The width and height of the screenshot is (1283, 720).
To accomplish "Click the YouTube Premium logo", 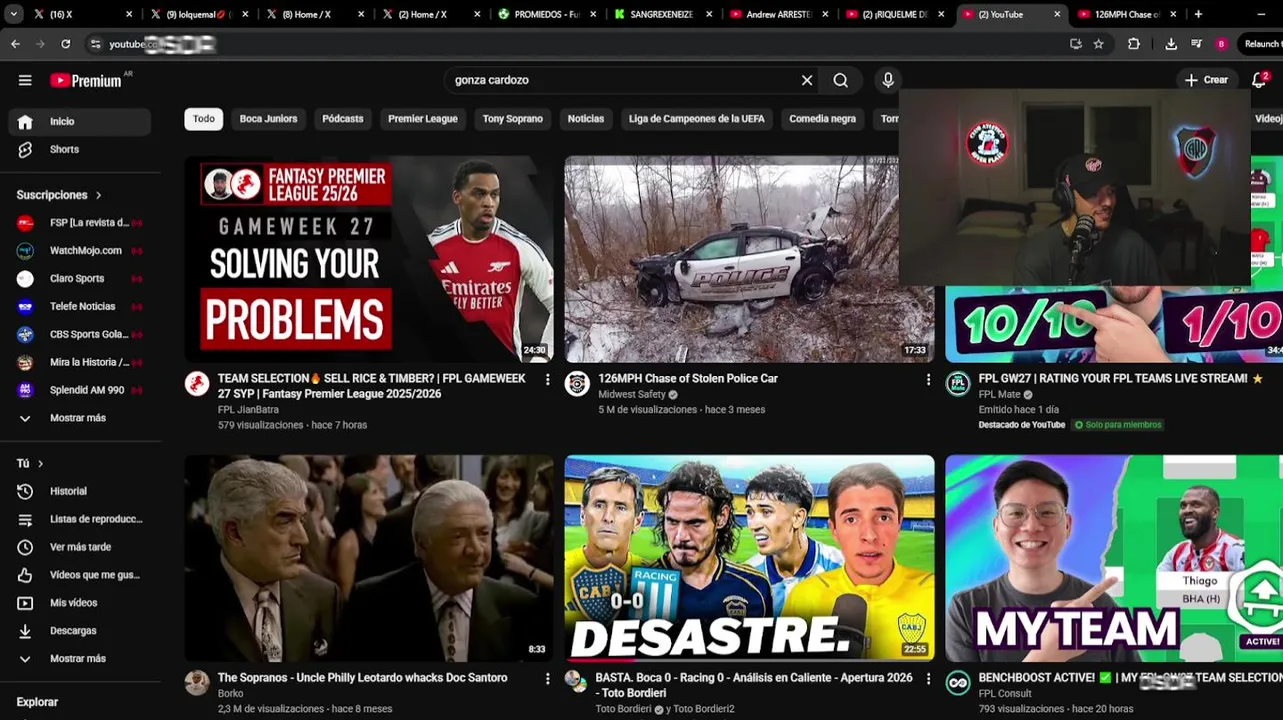I will click(x=86, y=80).
